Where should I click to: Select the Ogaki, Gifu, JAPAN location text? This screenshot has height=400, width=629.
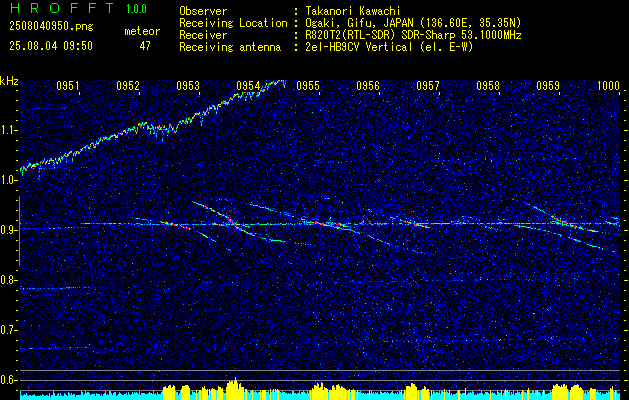click(413, 23)
